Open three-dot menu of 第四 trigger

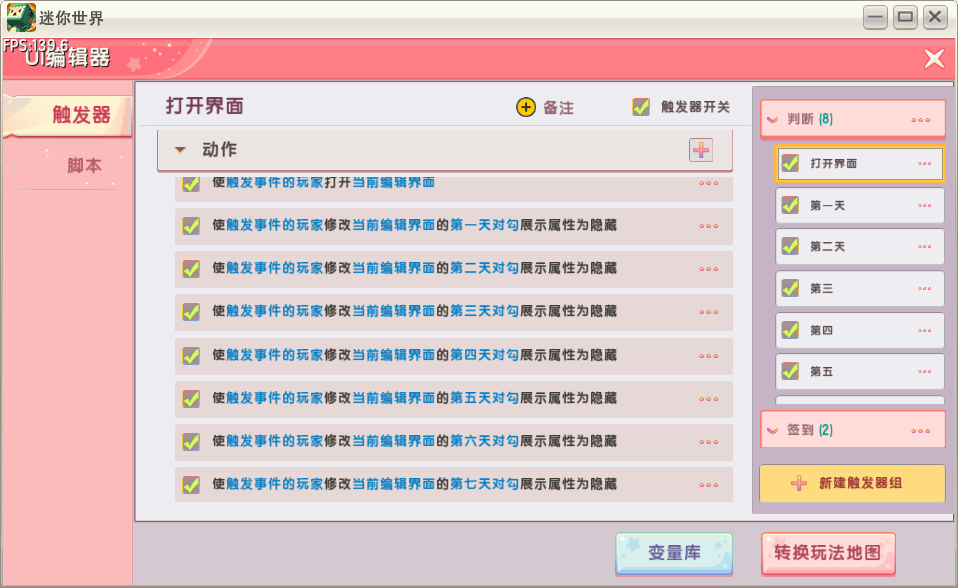(924, 331)
